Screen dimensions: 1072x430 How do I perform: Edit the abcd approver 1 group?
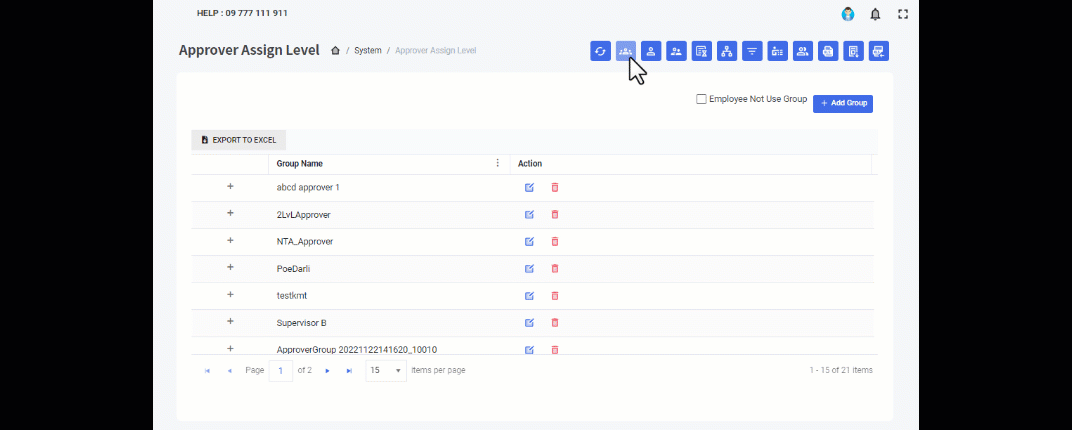tap(529, 187)
